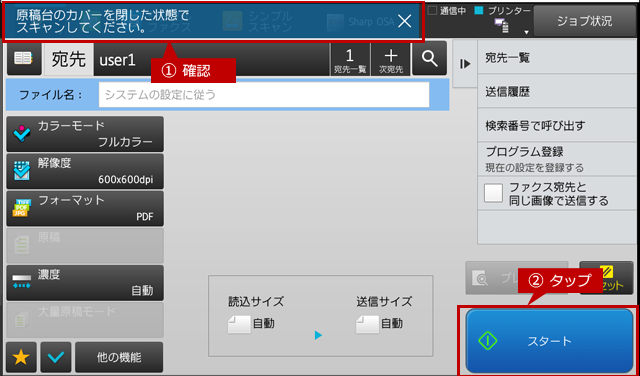Tap 送信サイズ 自動 send size
Image resolution: width=640 pixels, height=376 pixels.
click(x=384, y=316)
